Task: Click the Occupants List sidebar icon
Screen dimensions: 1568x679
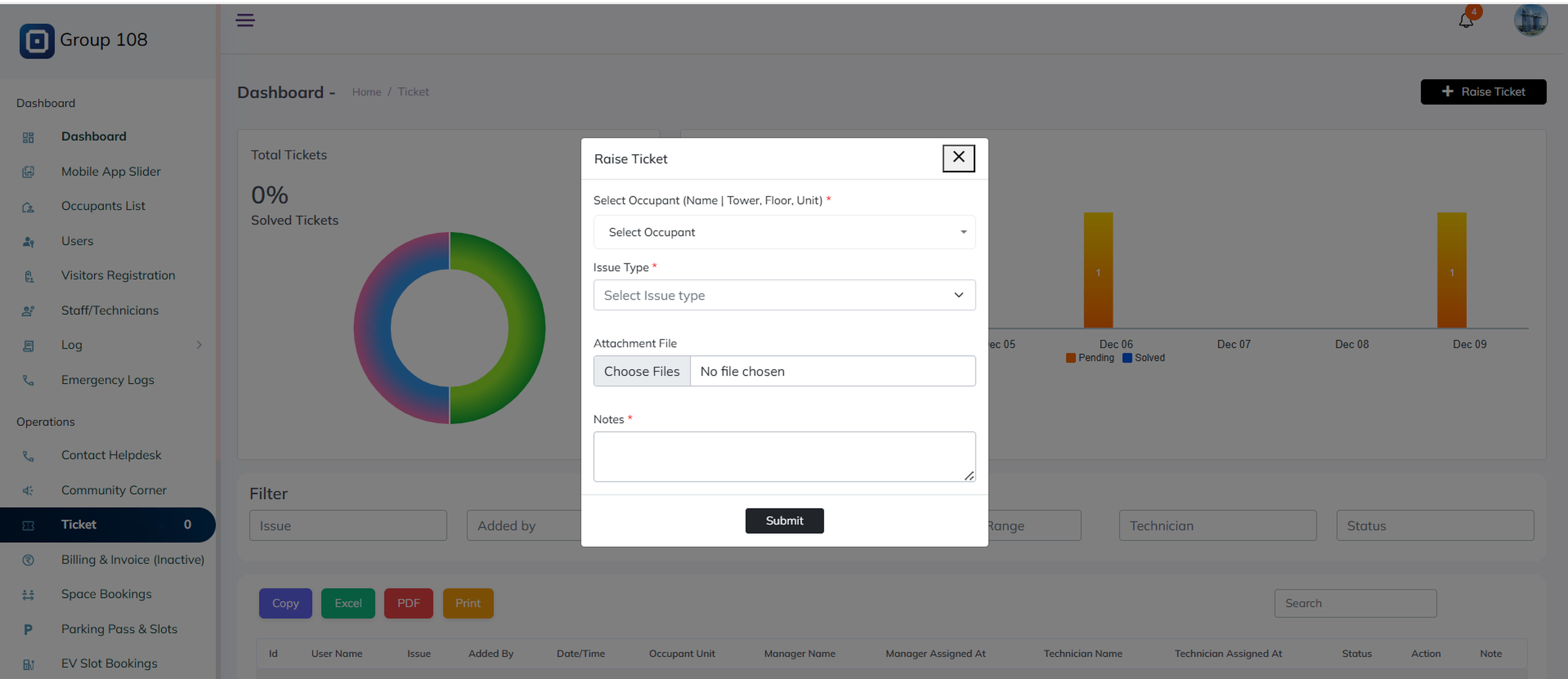Action: 28,207
